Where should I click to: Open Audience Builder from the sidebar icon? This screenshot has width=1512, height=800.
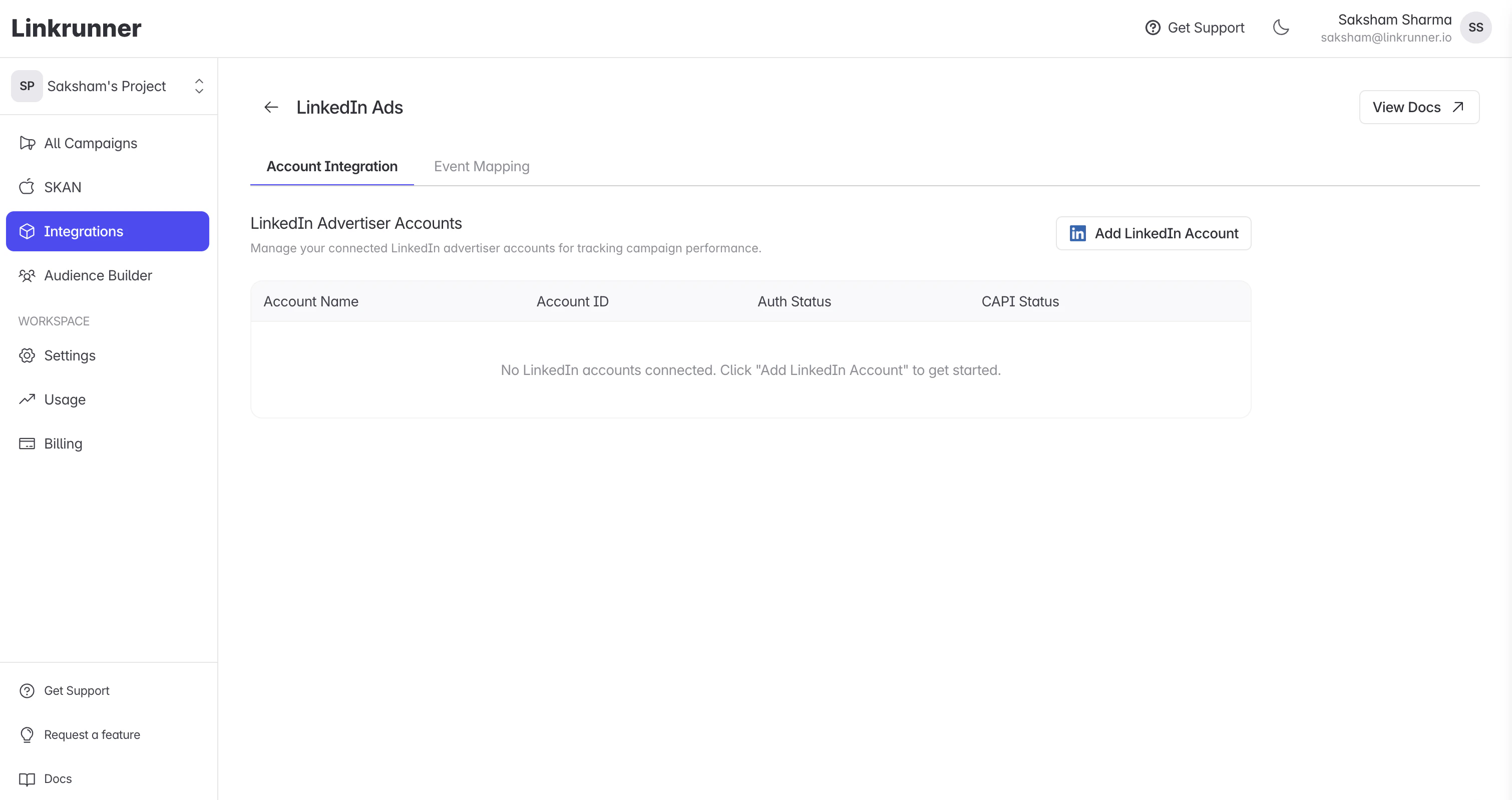point(27,275)
